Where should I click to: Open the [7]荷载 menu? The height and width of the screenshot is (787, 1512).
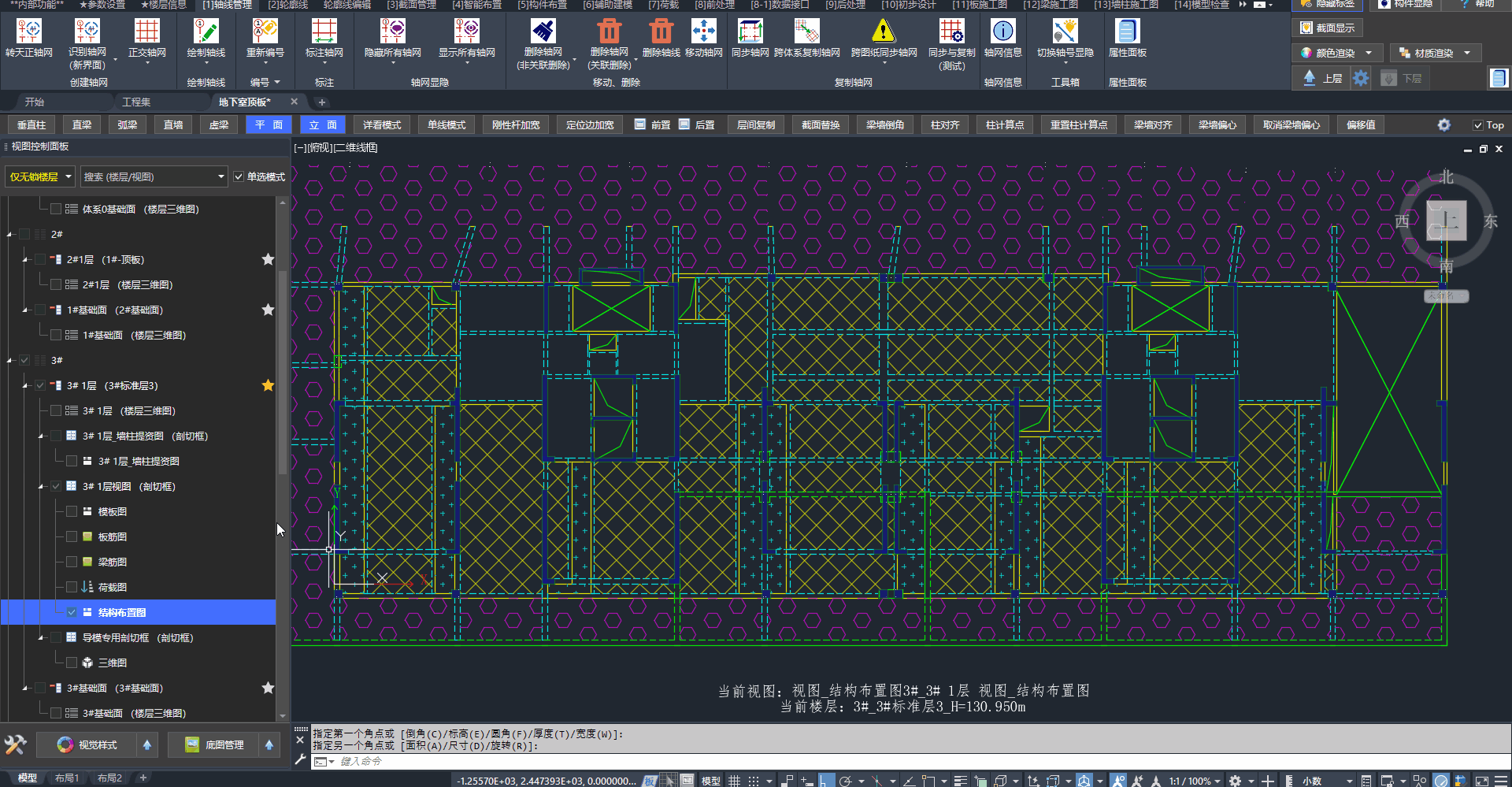point(663,5)
